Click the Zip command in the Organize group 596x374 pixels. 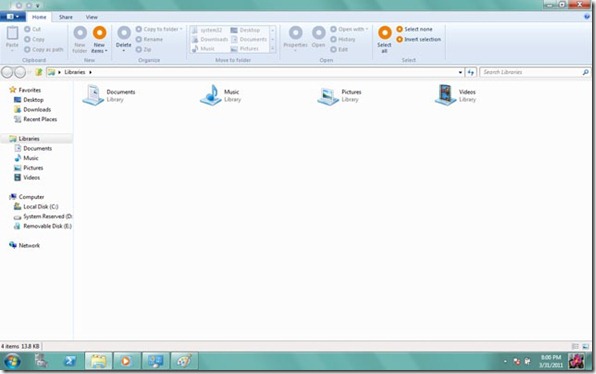pos(144,49)
